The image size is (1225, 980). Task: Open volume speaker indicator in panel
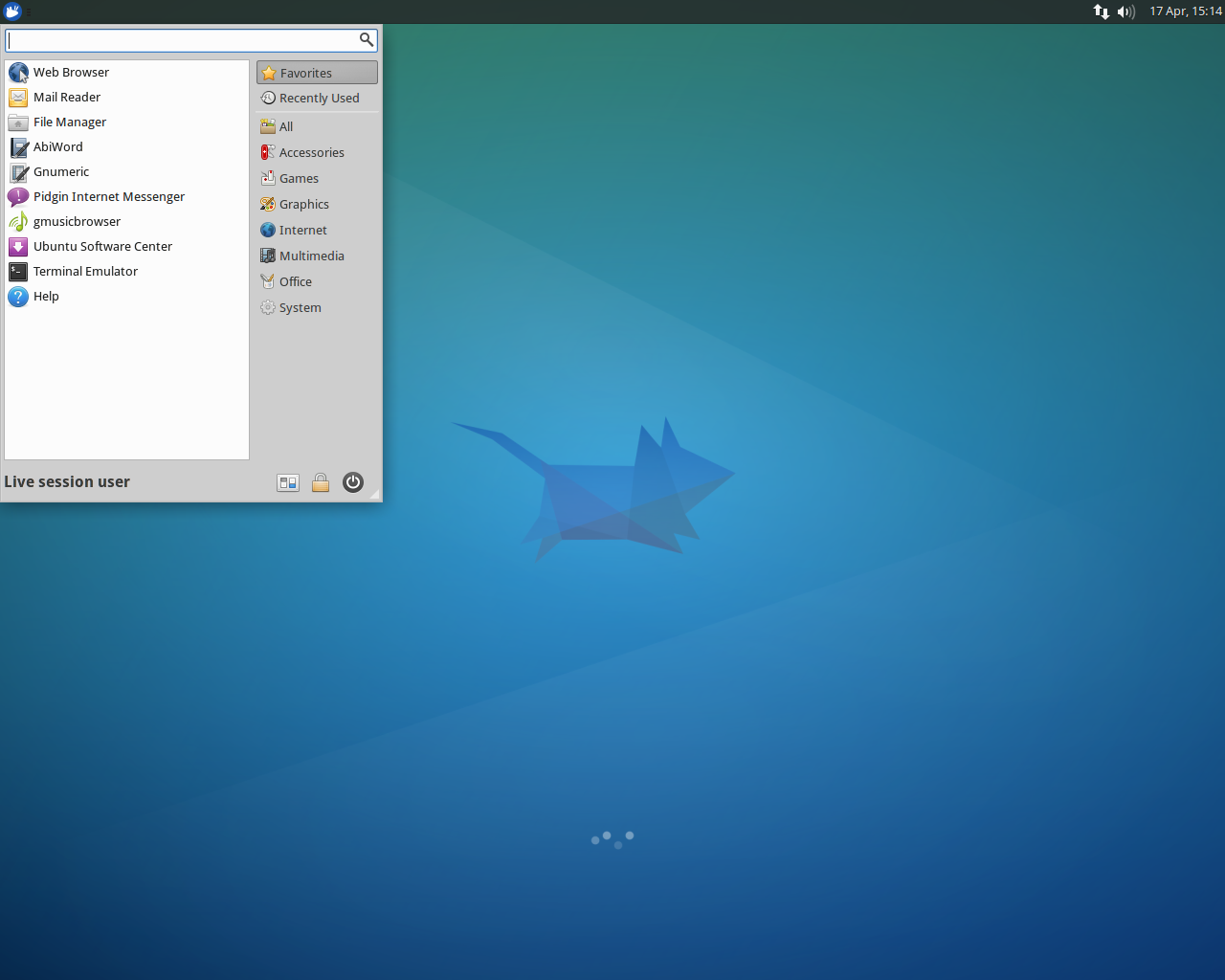click(x=1125, y=11)
